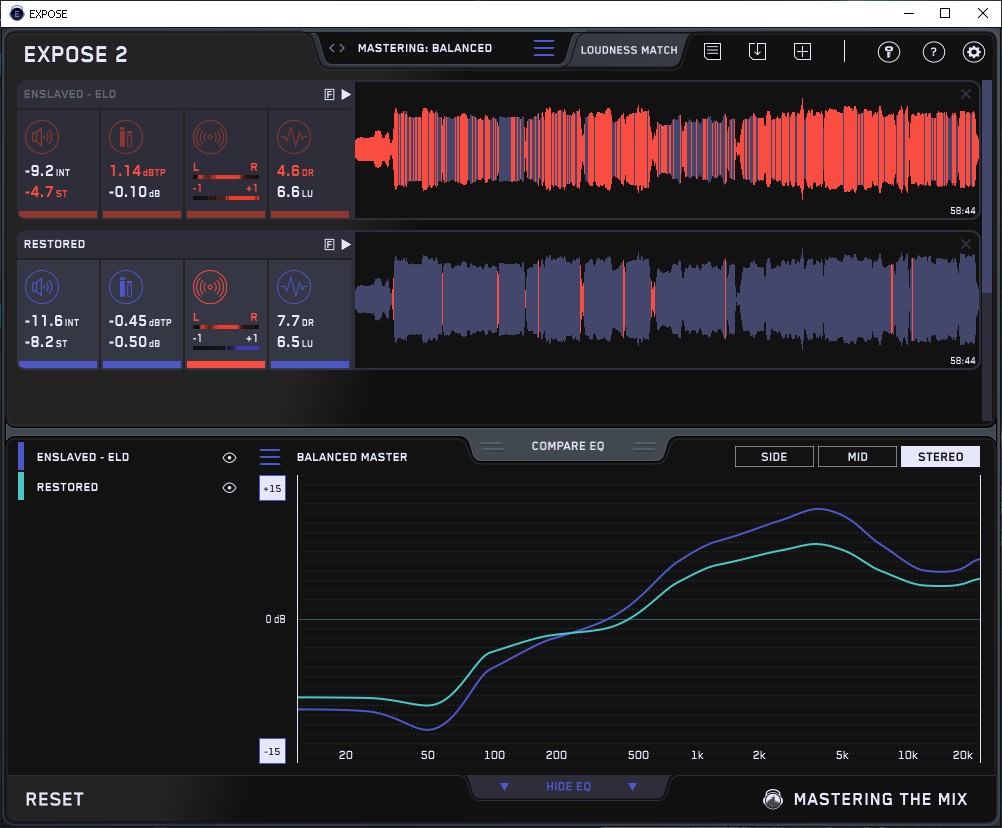Click the Reset button
Image resolution: width=1002 pixels, height=828 pixels.
coord(54,799)
